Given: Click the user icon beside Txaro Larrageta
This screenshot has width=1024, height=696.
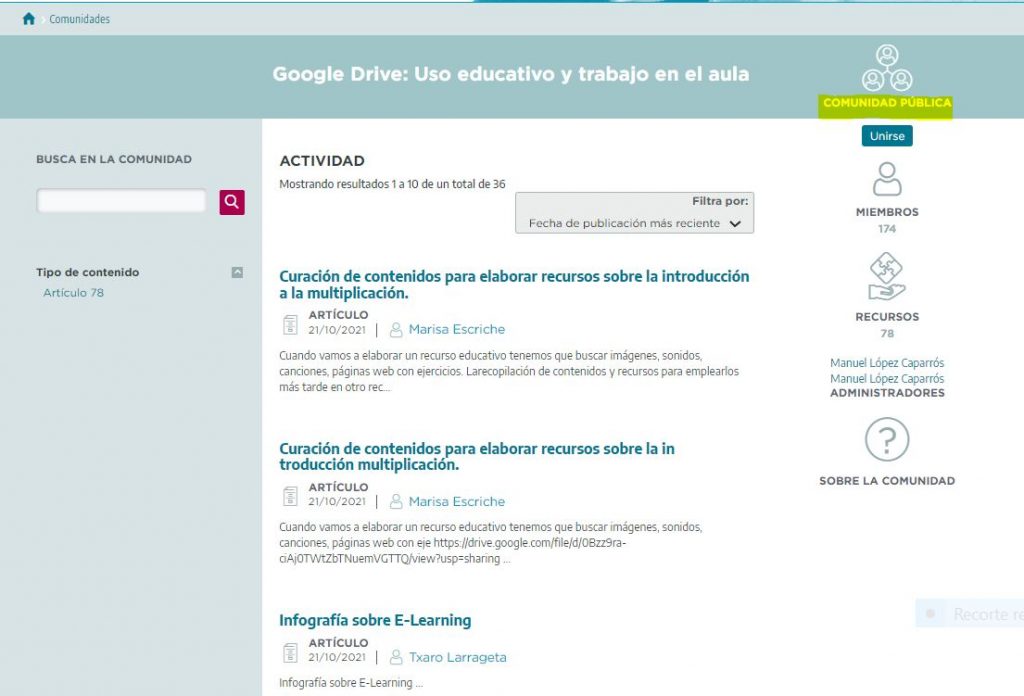Looking at the screenshot, I should [x=396, y=657].
